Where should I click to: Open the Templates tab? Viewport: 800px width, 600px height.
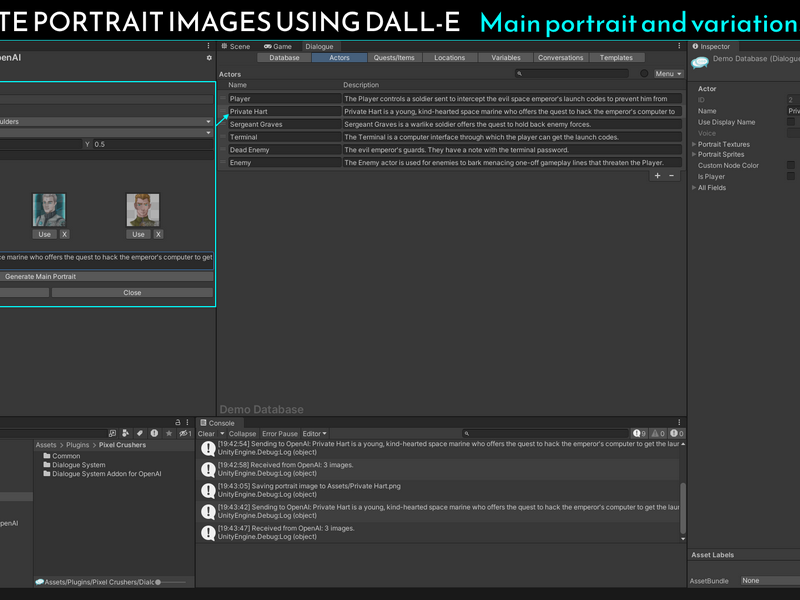click(616, 58)
